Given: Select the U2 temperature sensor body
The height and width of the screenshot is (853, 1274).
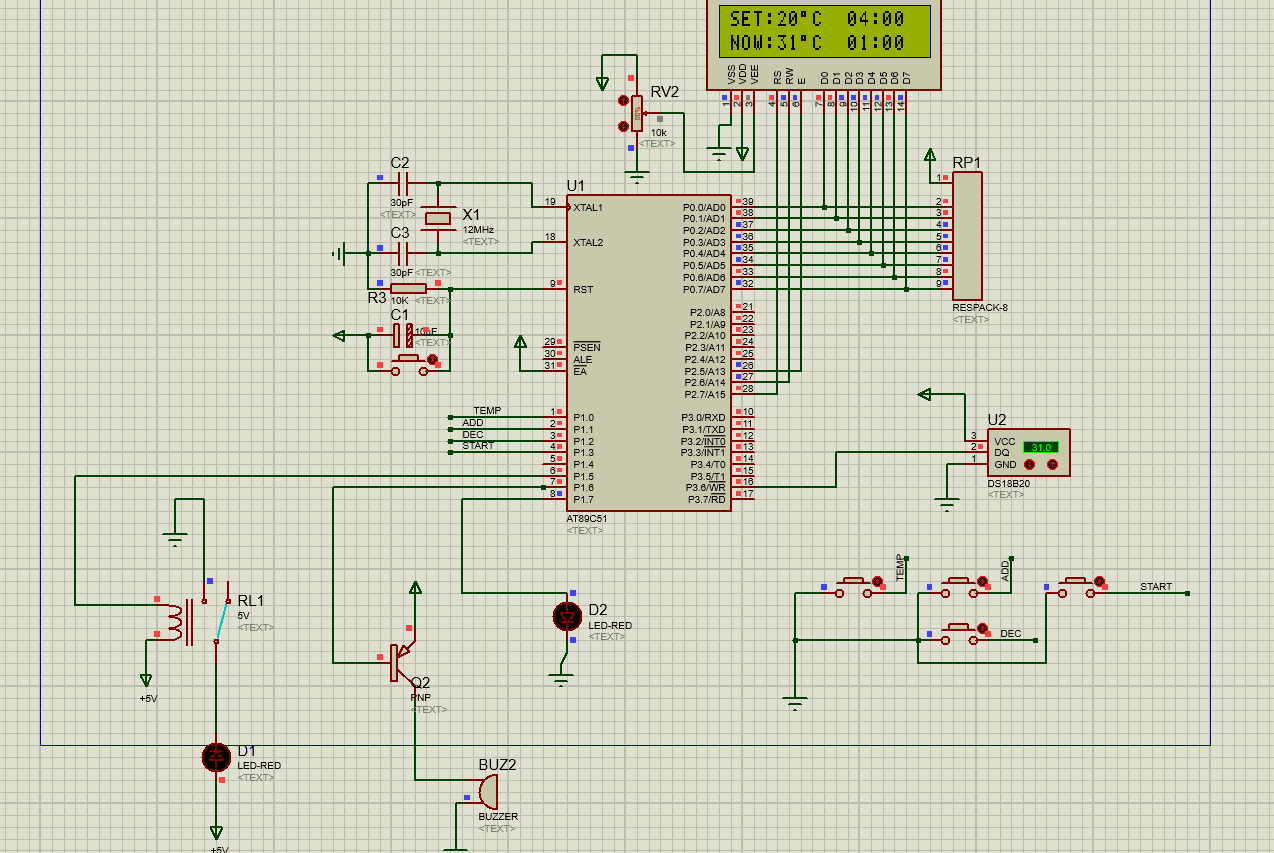Looking at the screenshot, I should click(x=1028, y=452).
